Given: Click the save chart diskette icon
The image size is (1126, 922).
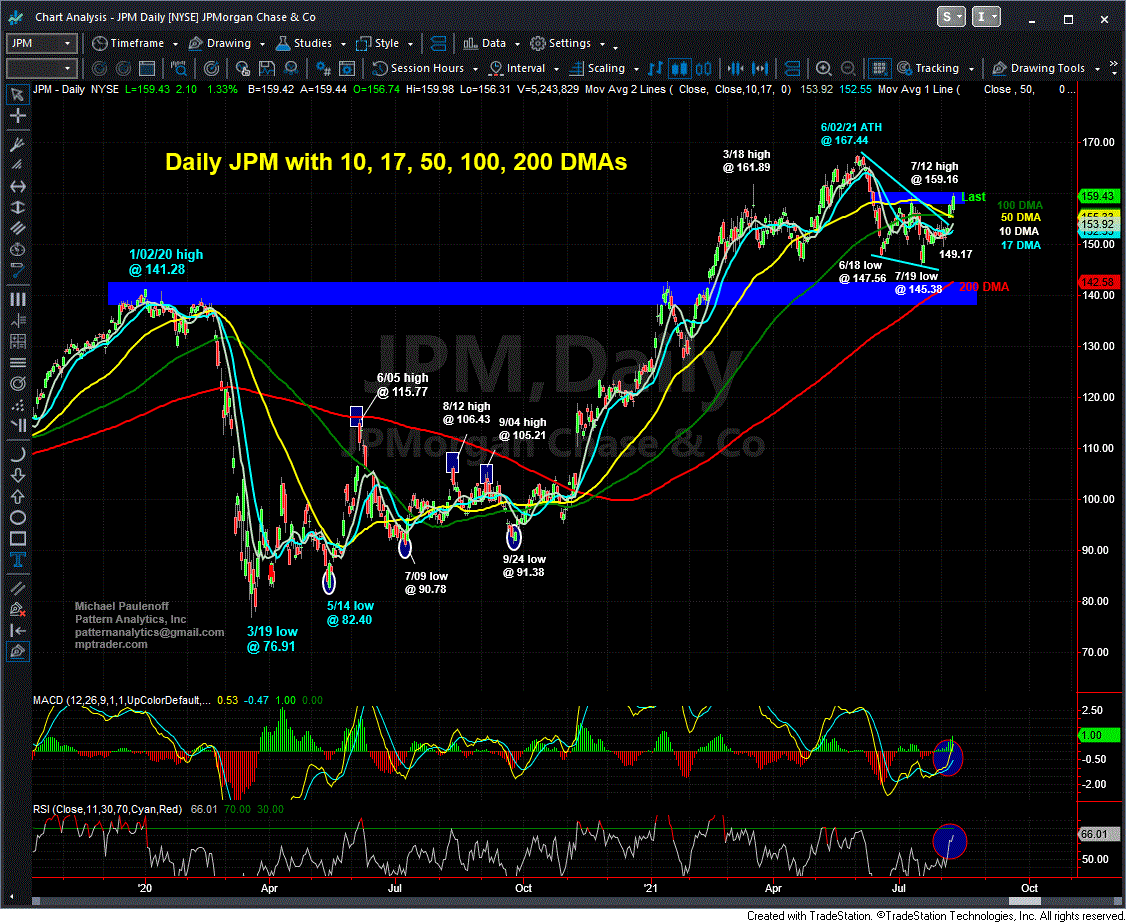Looking at the screenshot, I should (266, 68).
